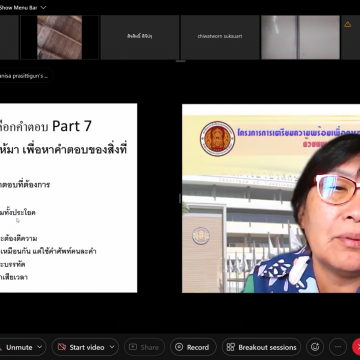Open the video options arrow beside Start video

(112, 347)
